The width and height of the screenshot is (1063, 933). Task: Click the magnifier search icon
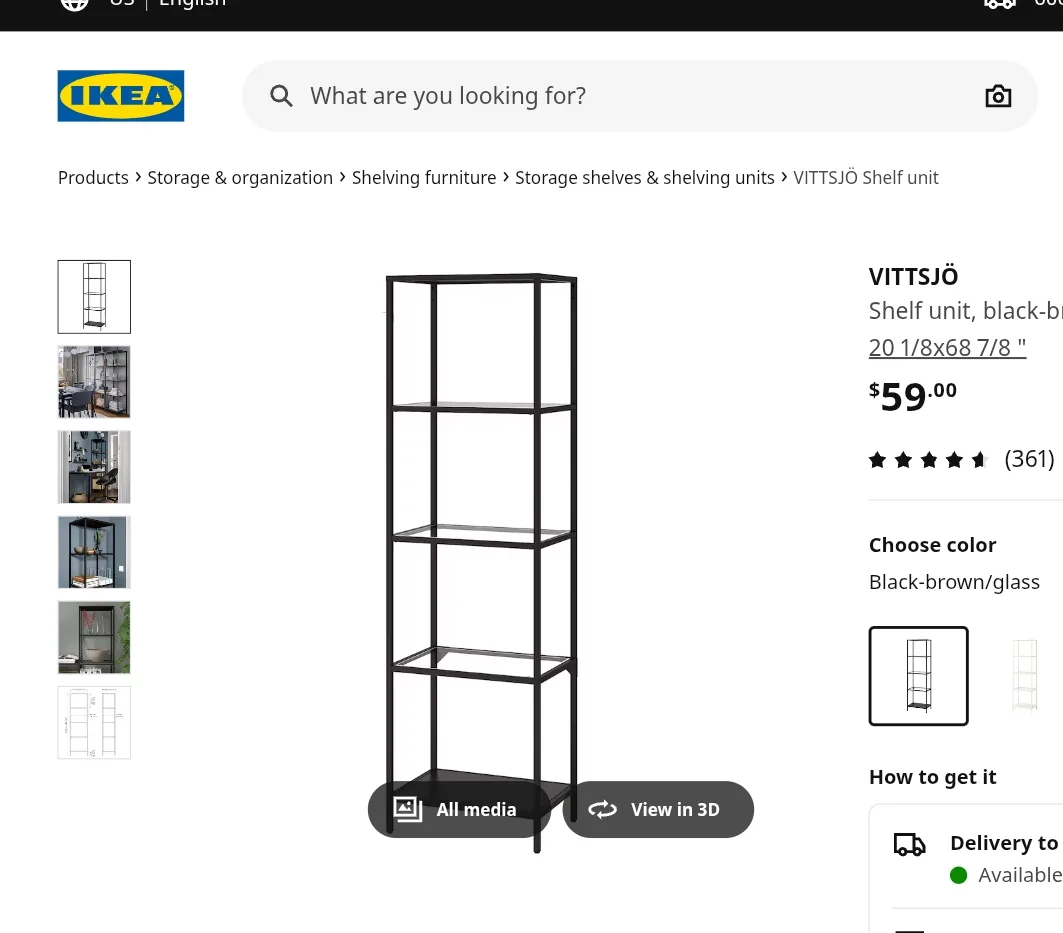281,96
